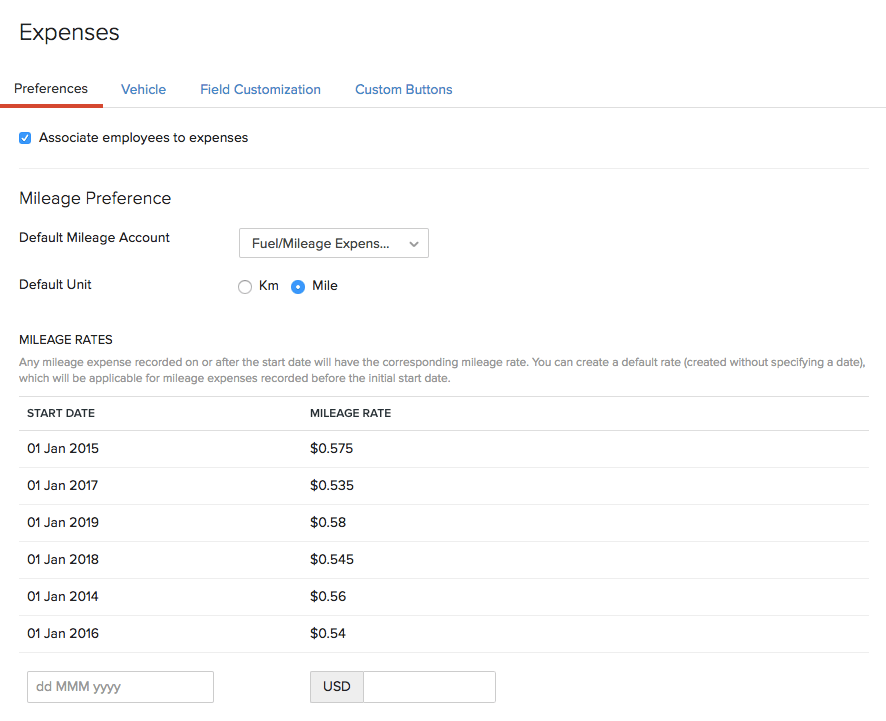Select the Preferences tab
886x721 pixels.
[x=51, y=88]
